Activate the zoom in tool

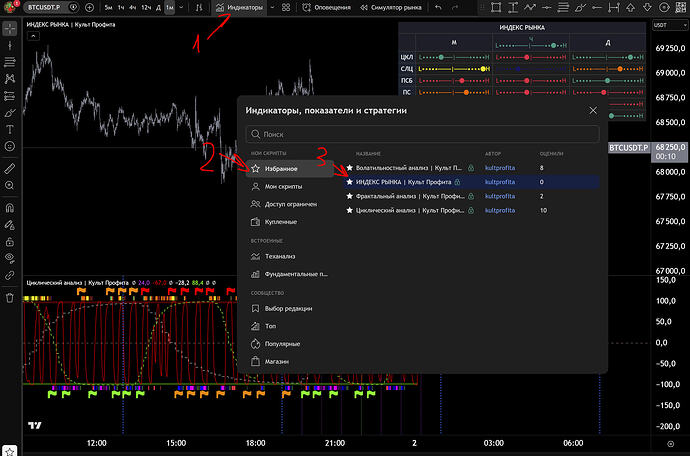[x=10, y=185]
